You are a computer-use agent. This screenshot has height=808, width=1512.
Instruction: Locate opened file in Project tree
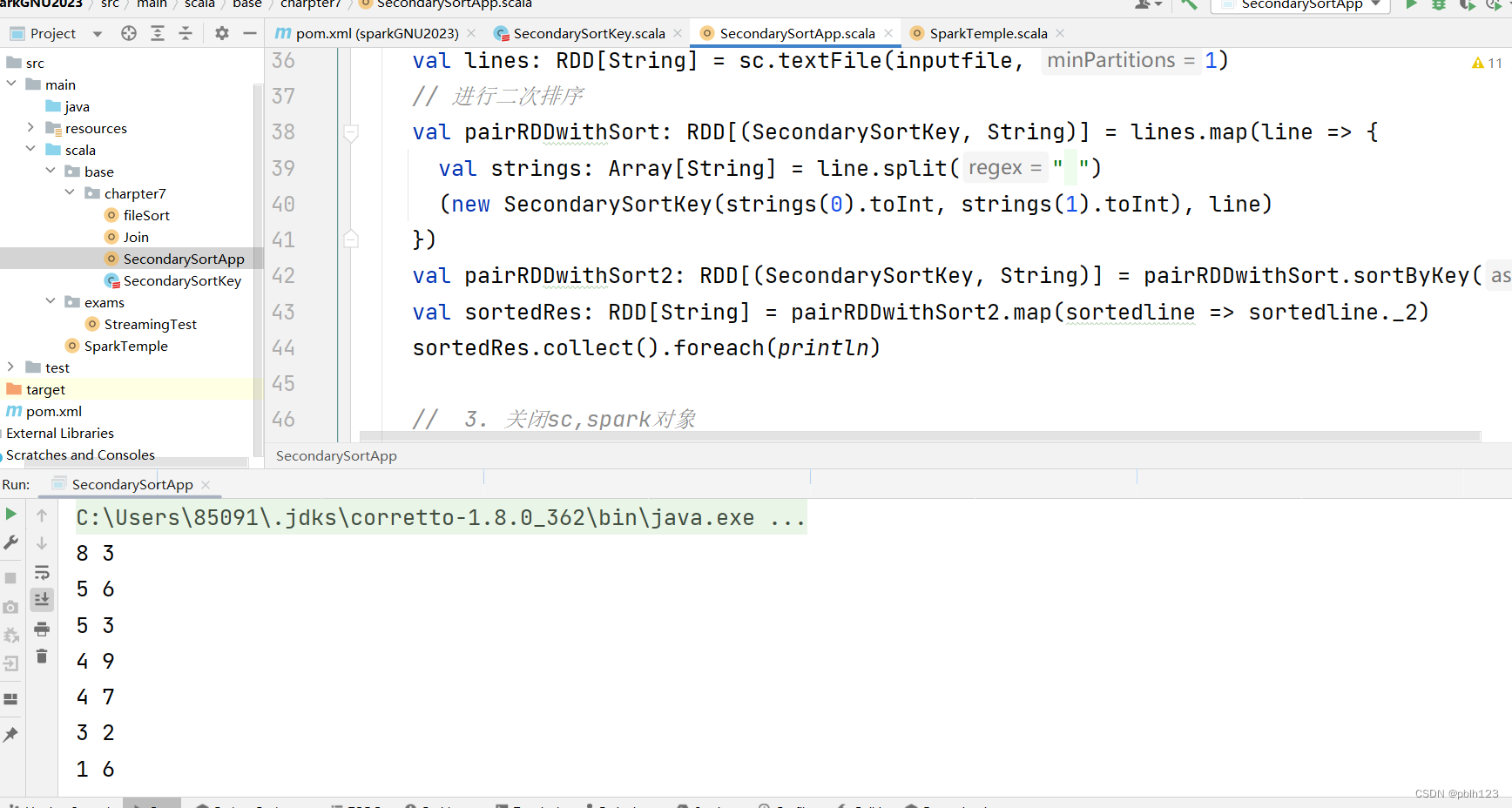coord(129,33)
